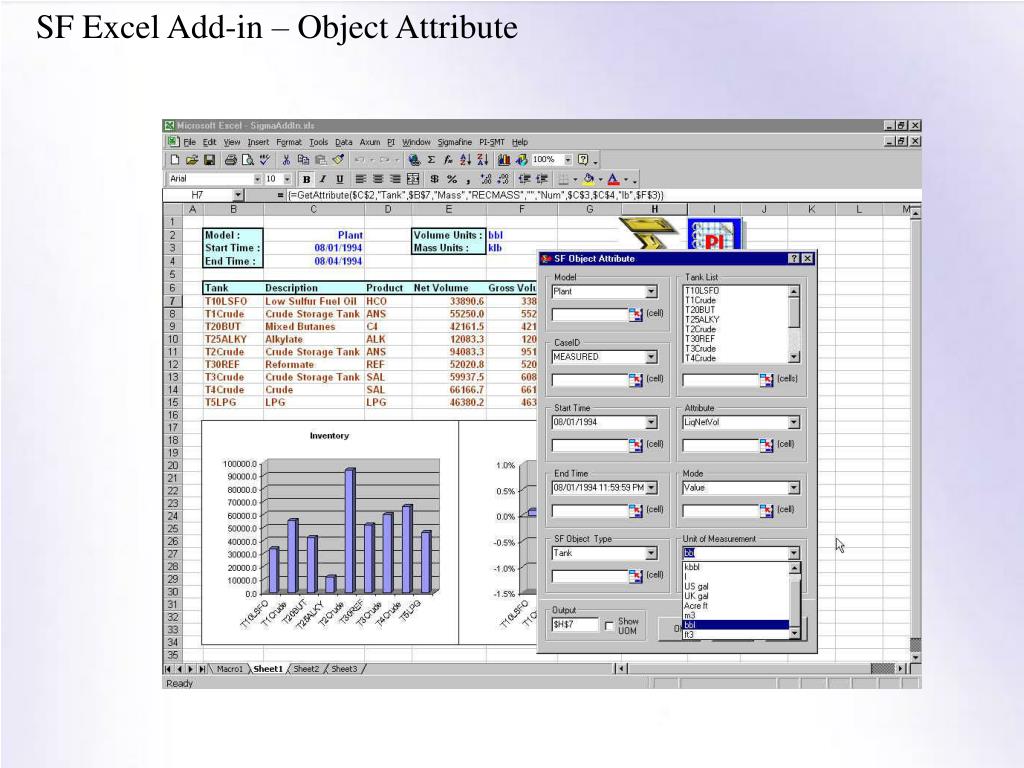Screen dimensions: 1024x768
Task: Open the SF Object Type dropdown
Action: tap(651, 553)
